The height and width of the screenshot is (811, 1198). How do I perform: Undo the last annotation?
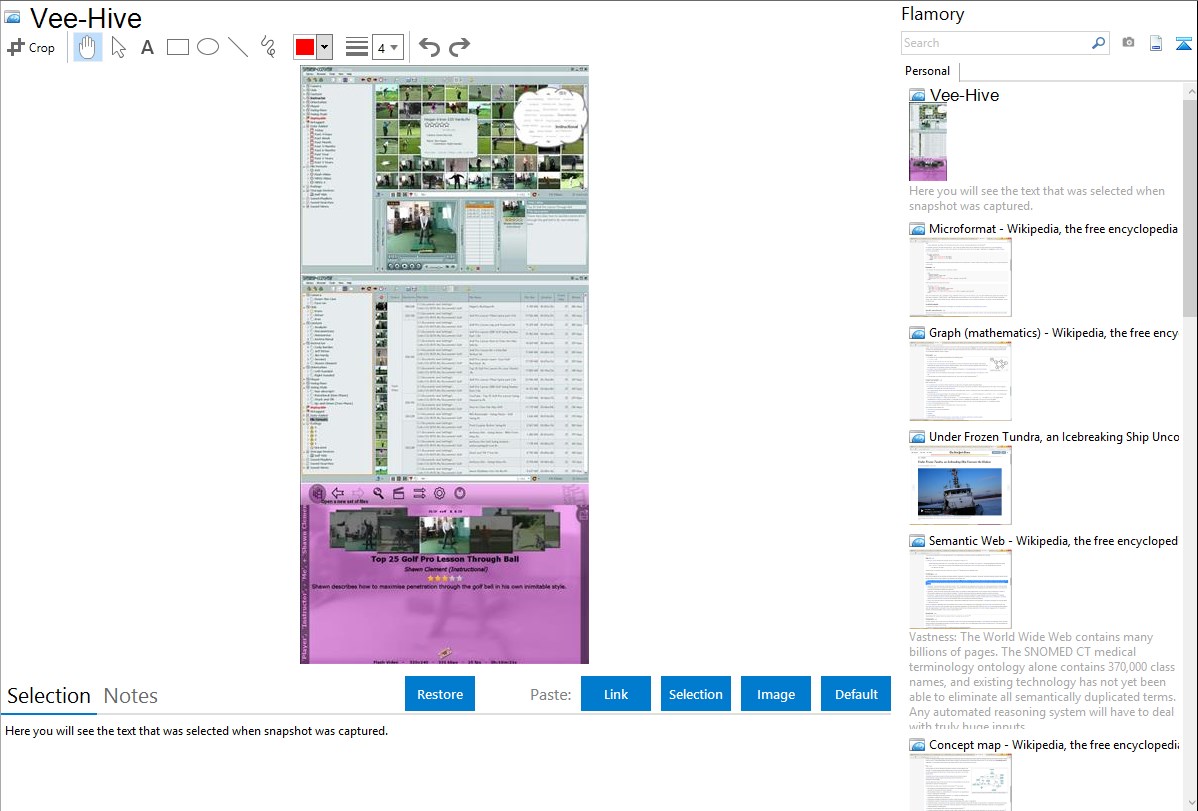429,47
